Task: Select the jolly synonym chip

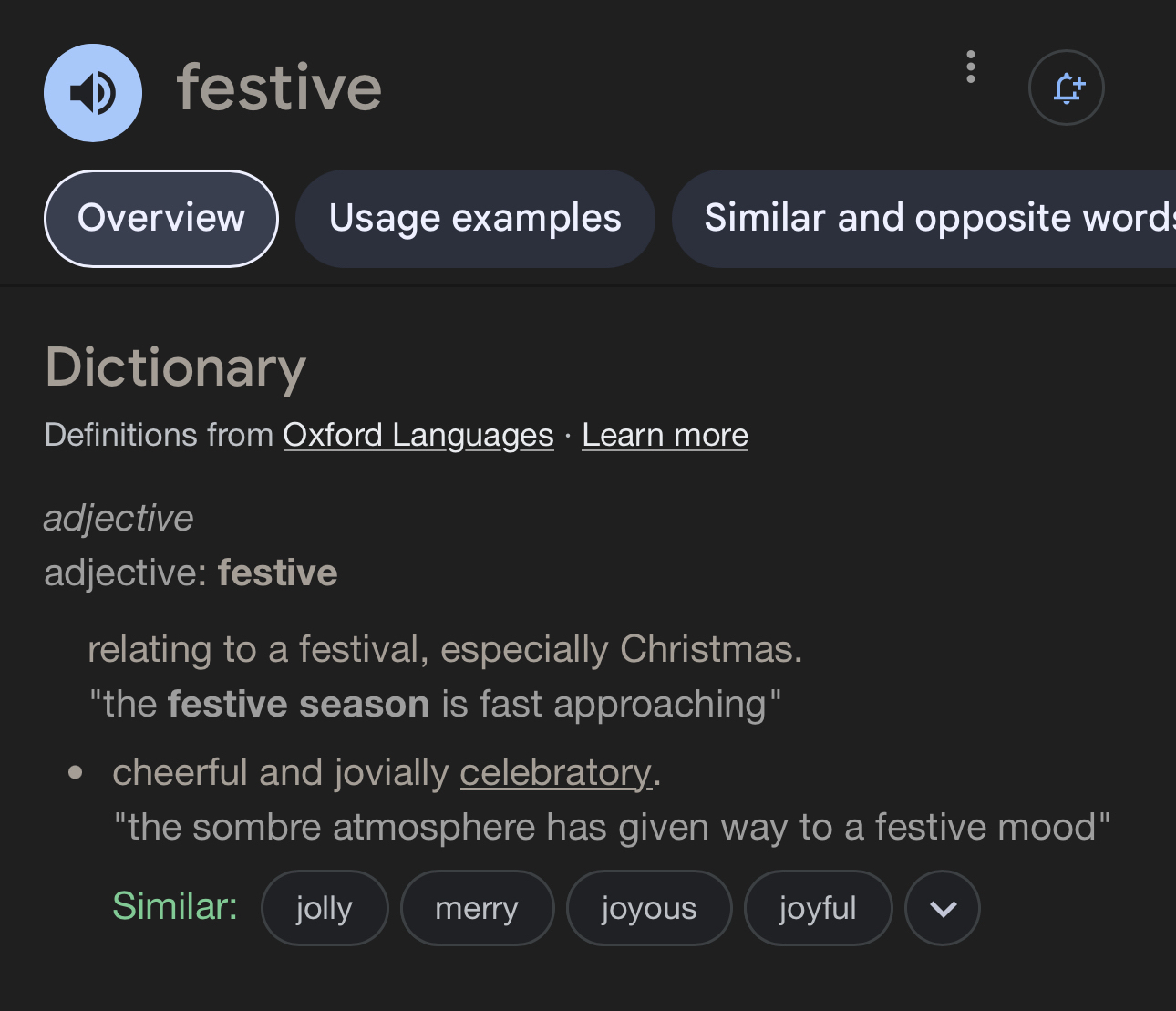Action: pos(325,908)
